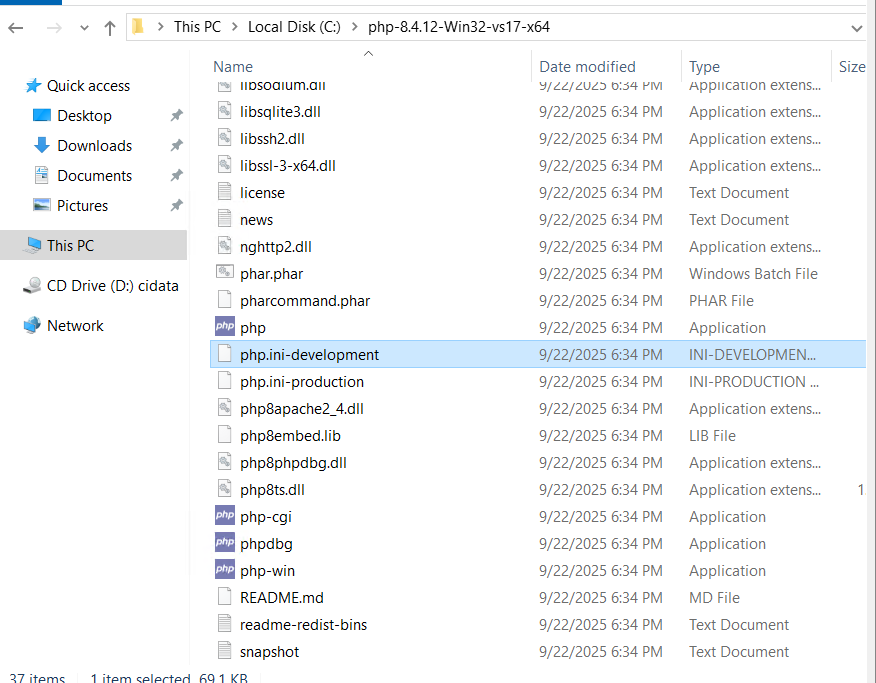Click the libsqlite3.dll file icon

point(225,111)
